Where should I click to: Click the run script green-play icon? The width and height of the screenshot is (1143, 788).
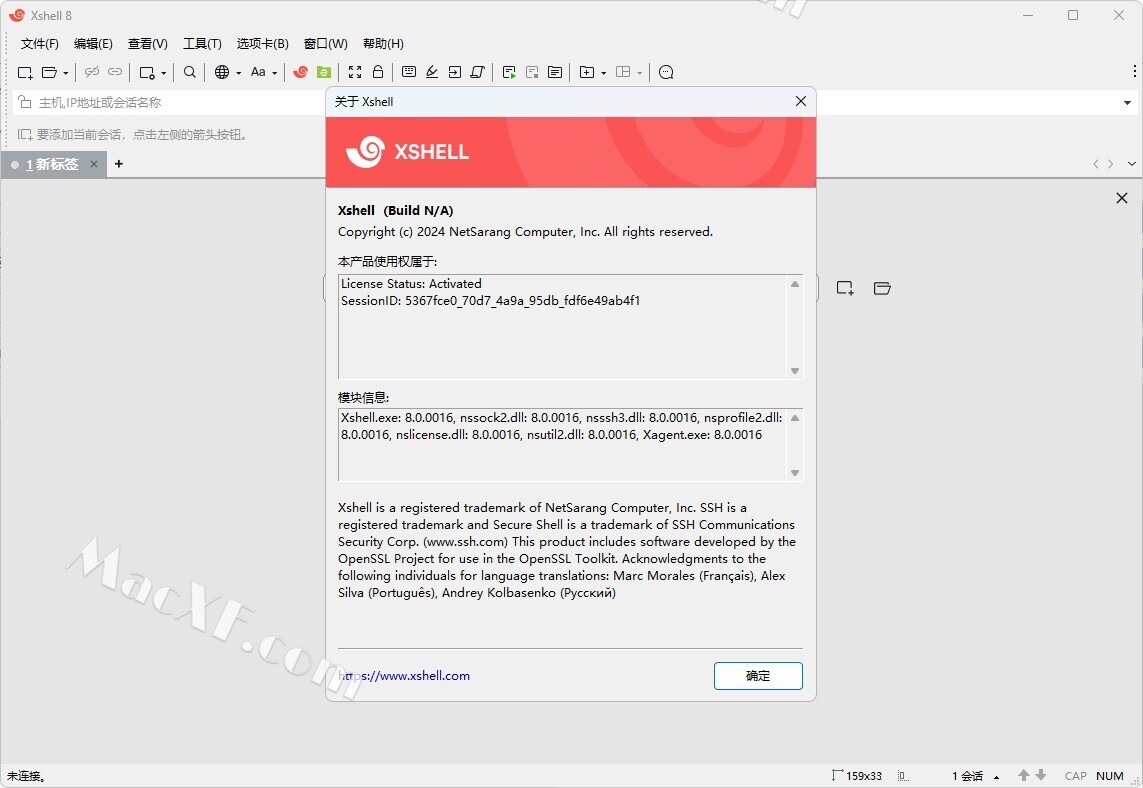509,72
